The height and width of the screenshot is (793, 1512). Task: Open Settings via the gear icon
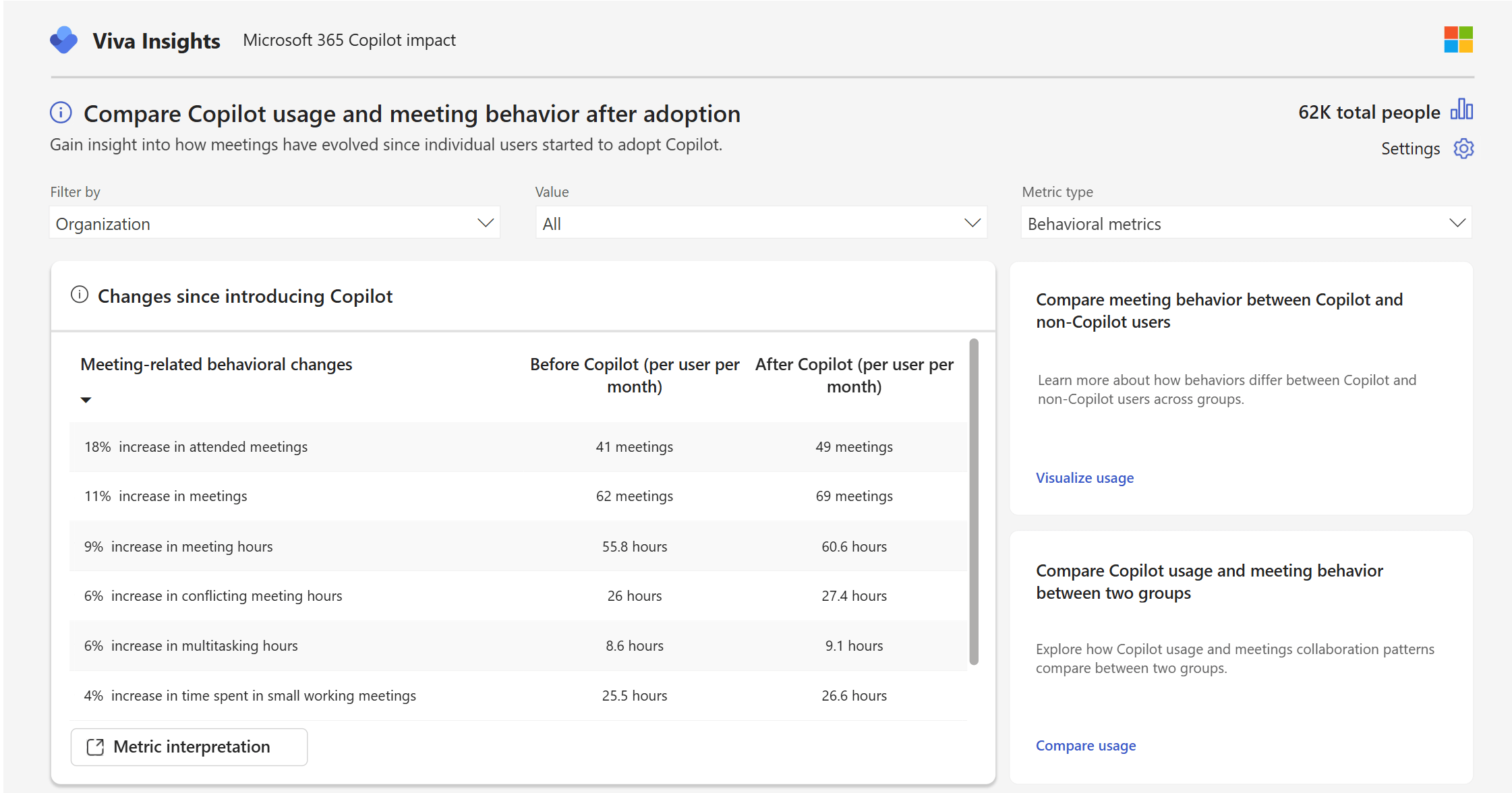coord(1463,148)
